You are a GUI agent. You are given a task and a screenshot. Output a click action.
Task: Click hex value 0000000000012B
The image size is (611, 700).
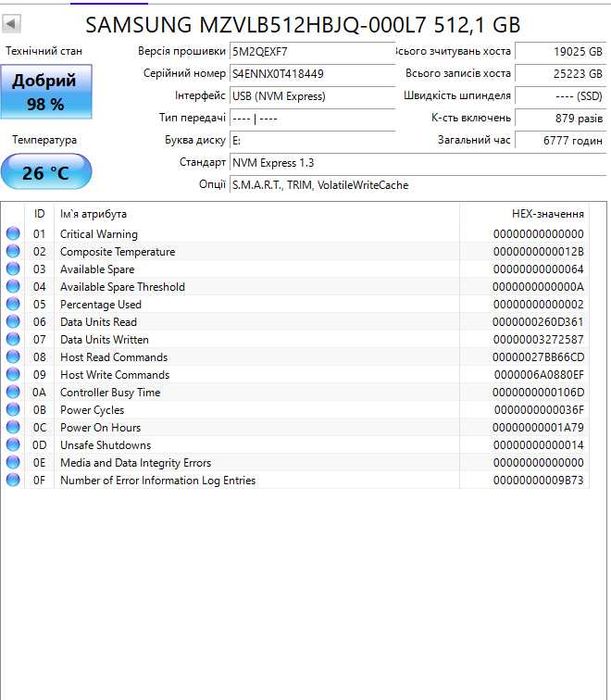coord(538,252)
